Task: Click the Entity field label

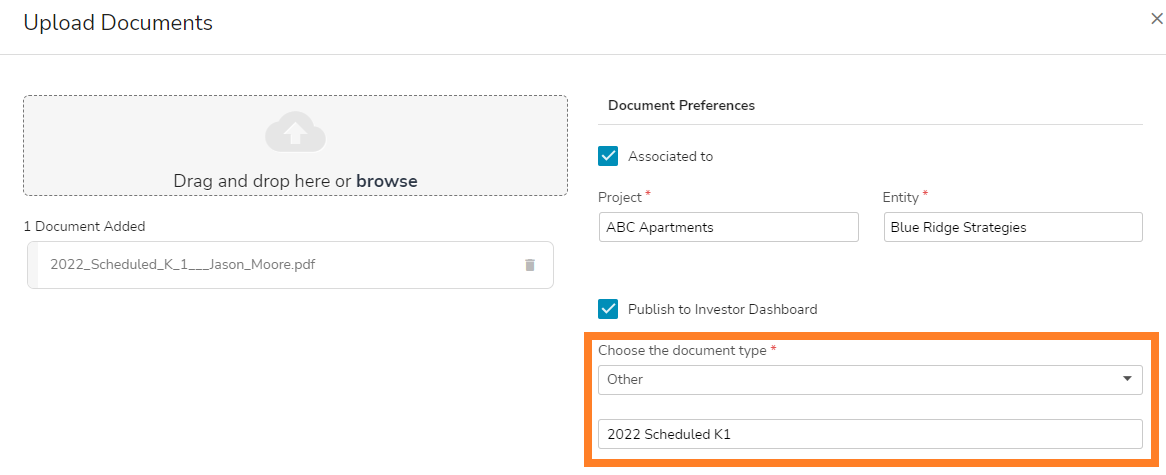Action: tap(900, 197)
